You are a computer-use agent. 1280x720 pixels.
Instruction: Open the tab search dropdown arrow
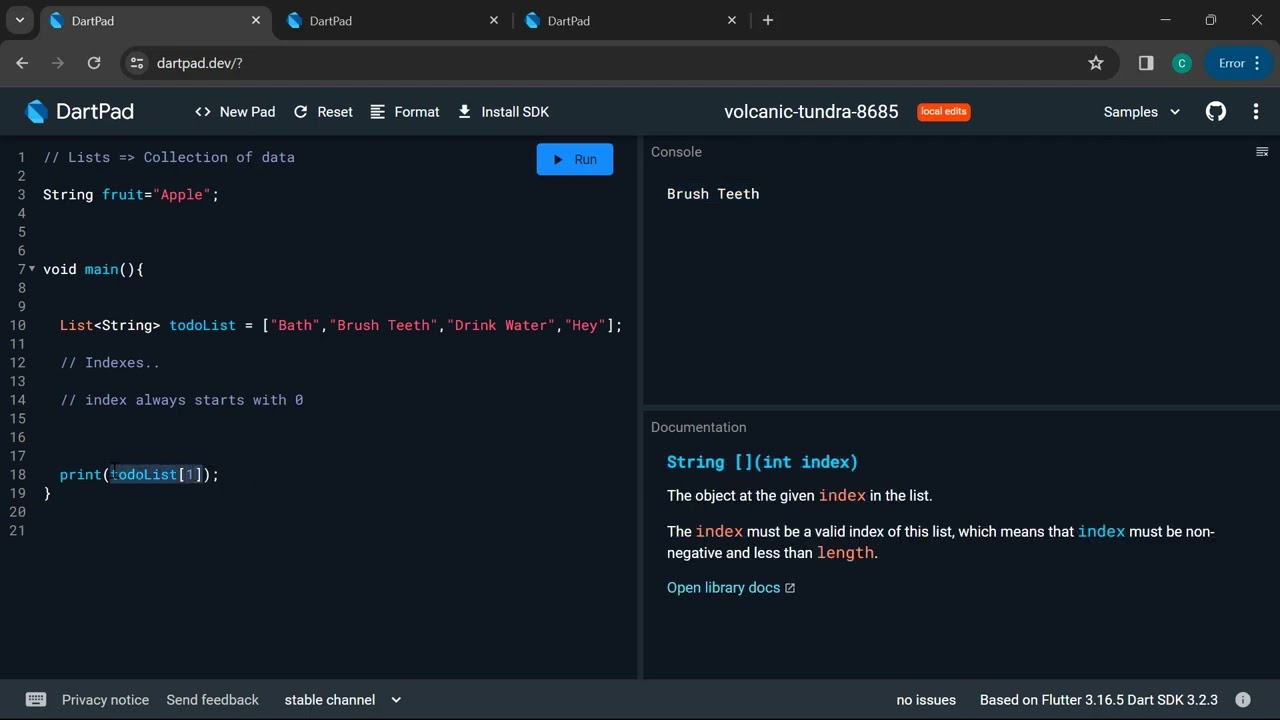[19, 20]
